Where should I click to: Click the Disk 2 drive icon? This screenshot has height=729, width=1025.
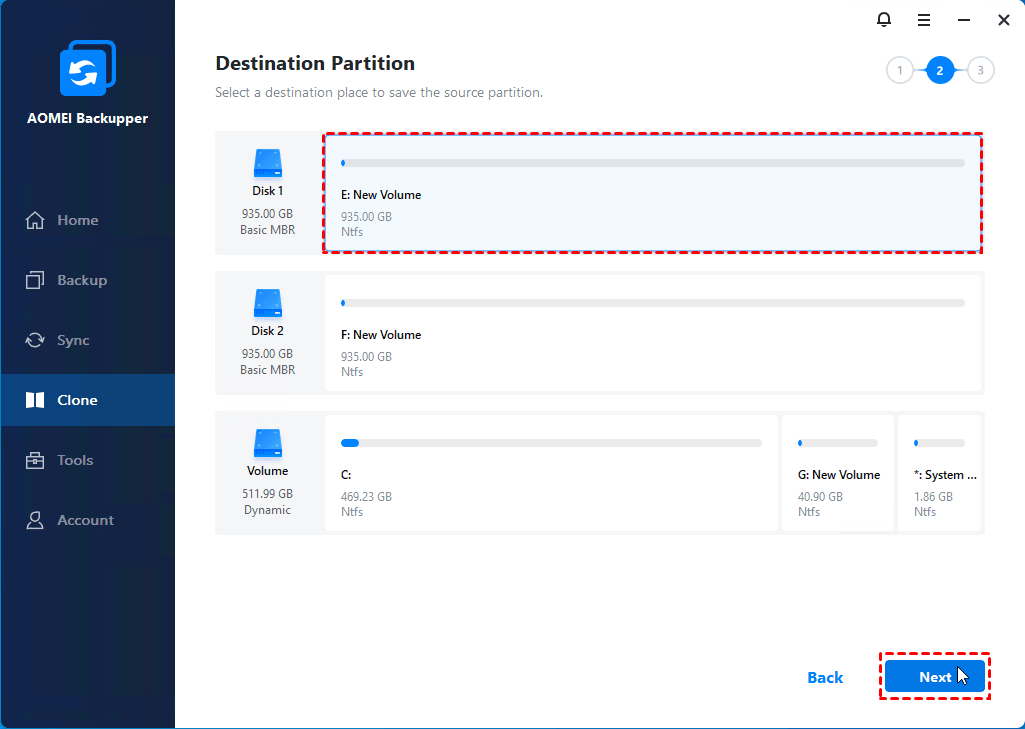coord(268,303)
